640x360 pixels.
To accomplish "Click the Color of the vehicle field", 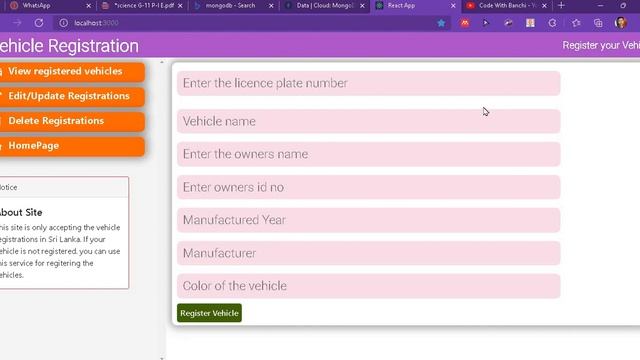I will pos(369,286).
